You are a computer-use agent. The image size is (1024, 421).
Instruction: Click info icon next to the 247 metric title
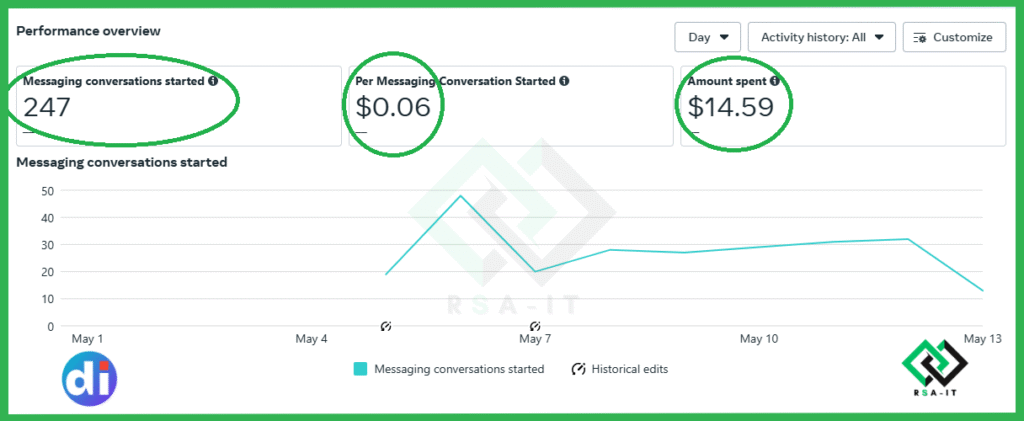click(x=213, y=82)
